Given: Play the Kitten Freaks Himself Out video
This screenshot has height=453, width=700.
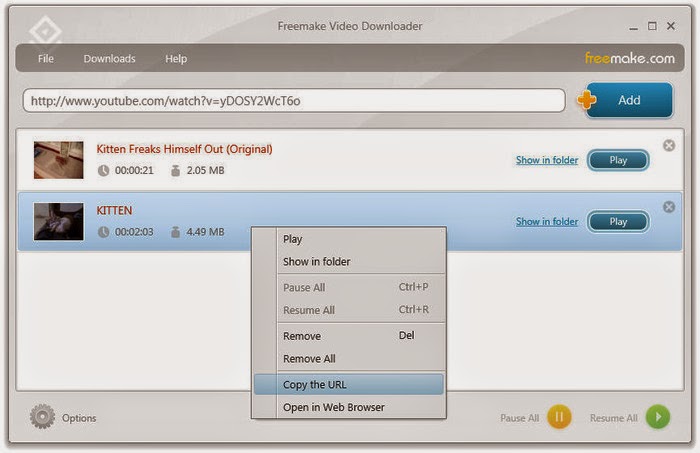Looking at the screenshot, I should tap(618, 160).
